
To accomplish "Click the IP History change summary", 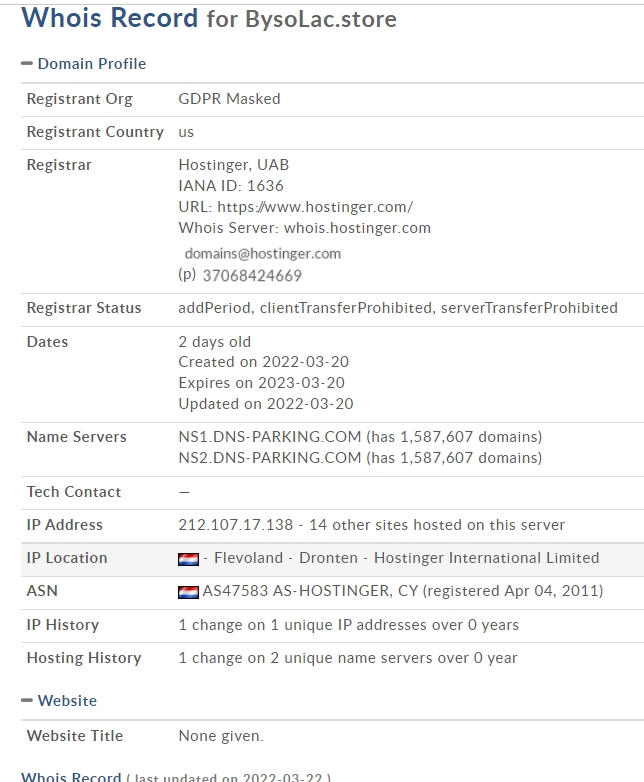I will point(349,624).
